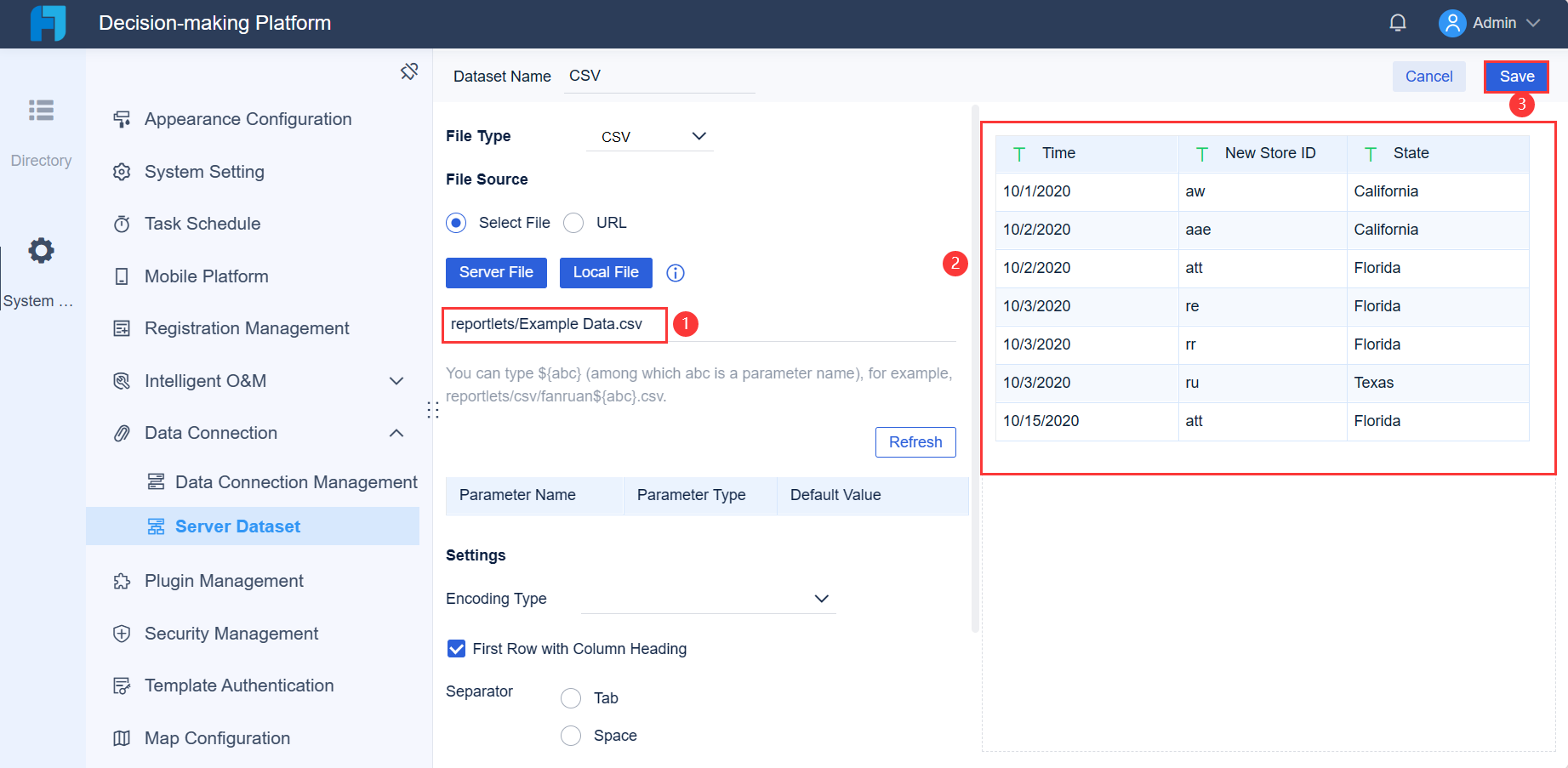Save the CSV dataset
This screenshot has width=1568, height=768.
pos(1515,76)
